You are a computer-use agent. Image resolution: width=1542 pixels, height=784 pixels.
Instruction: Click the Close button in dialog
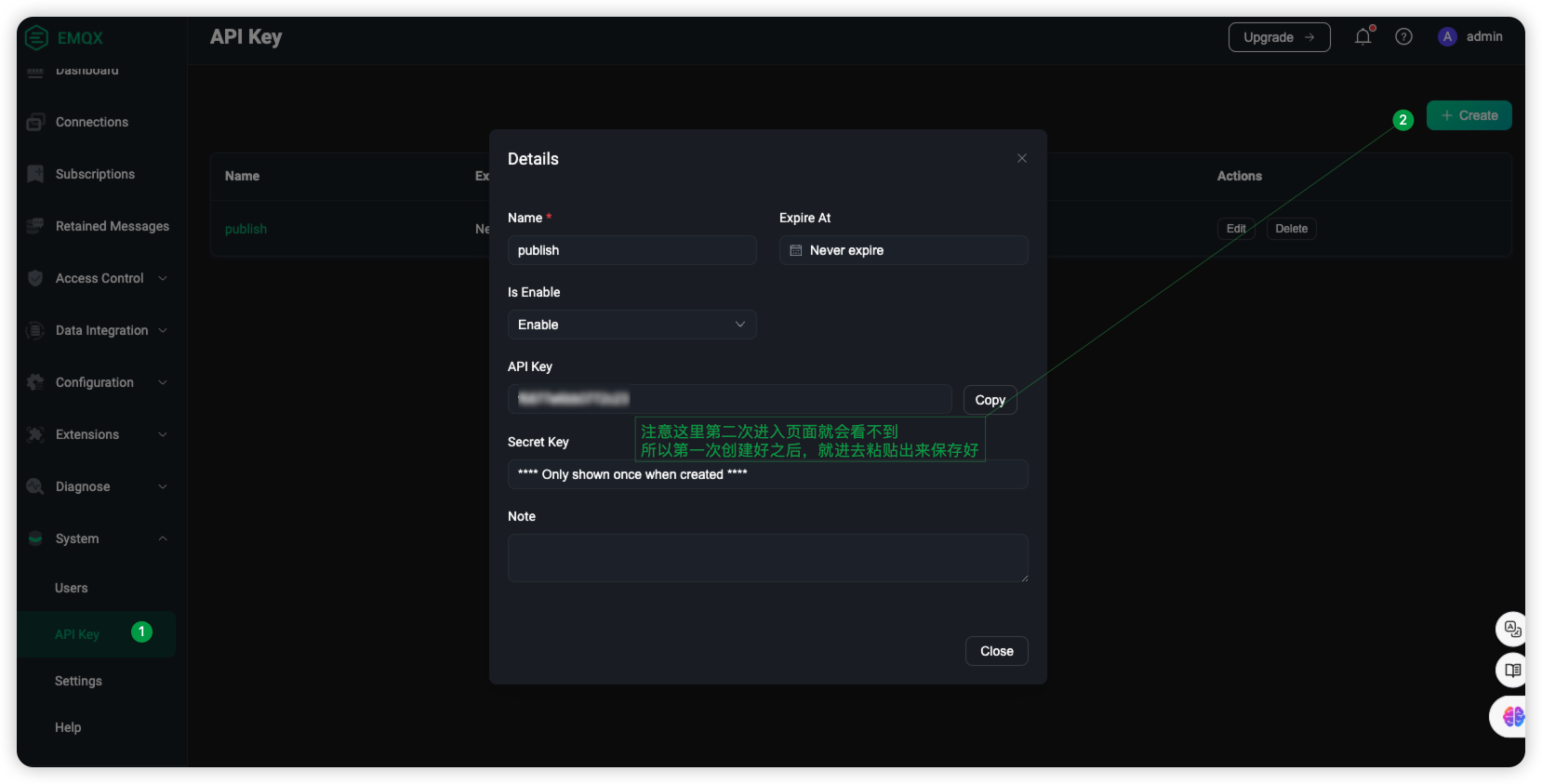pos(996,651)
